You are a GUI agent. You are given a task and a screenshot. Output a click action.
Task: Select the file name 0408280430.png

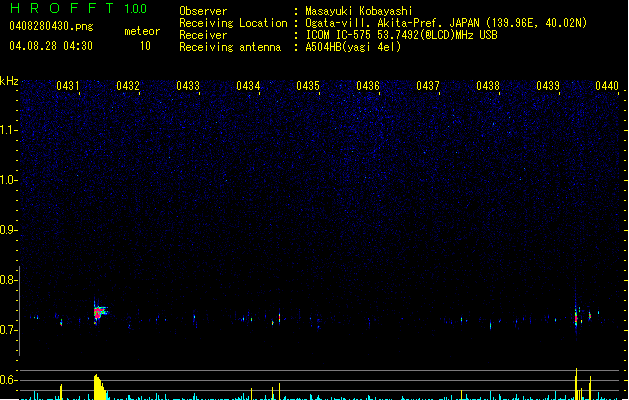(x=51, y=26)
